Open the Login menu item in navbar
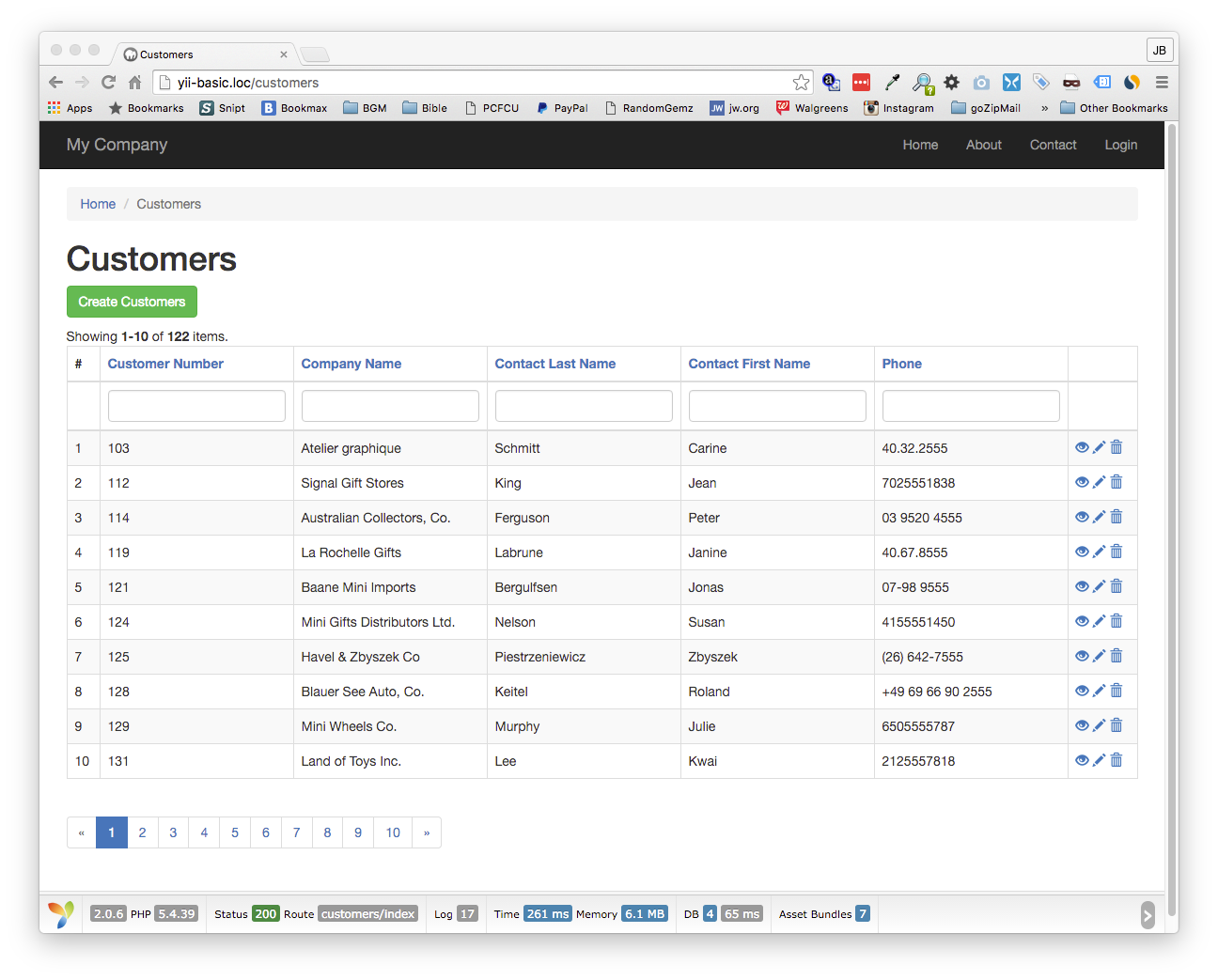 pyautogui.click(x=1121, y=145)
